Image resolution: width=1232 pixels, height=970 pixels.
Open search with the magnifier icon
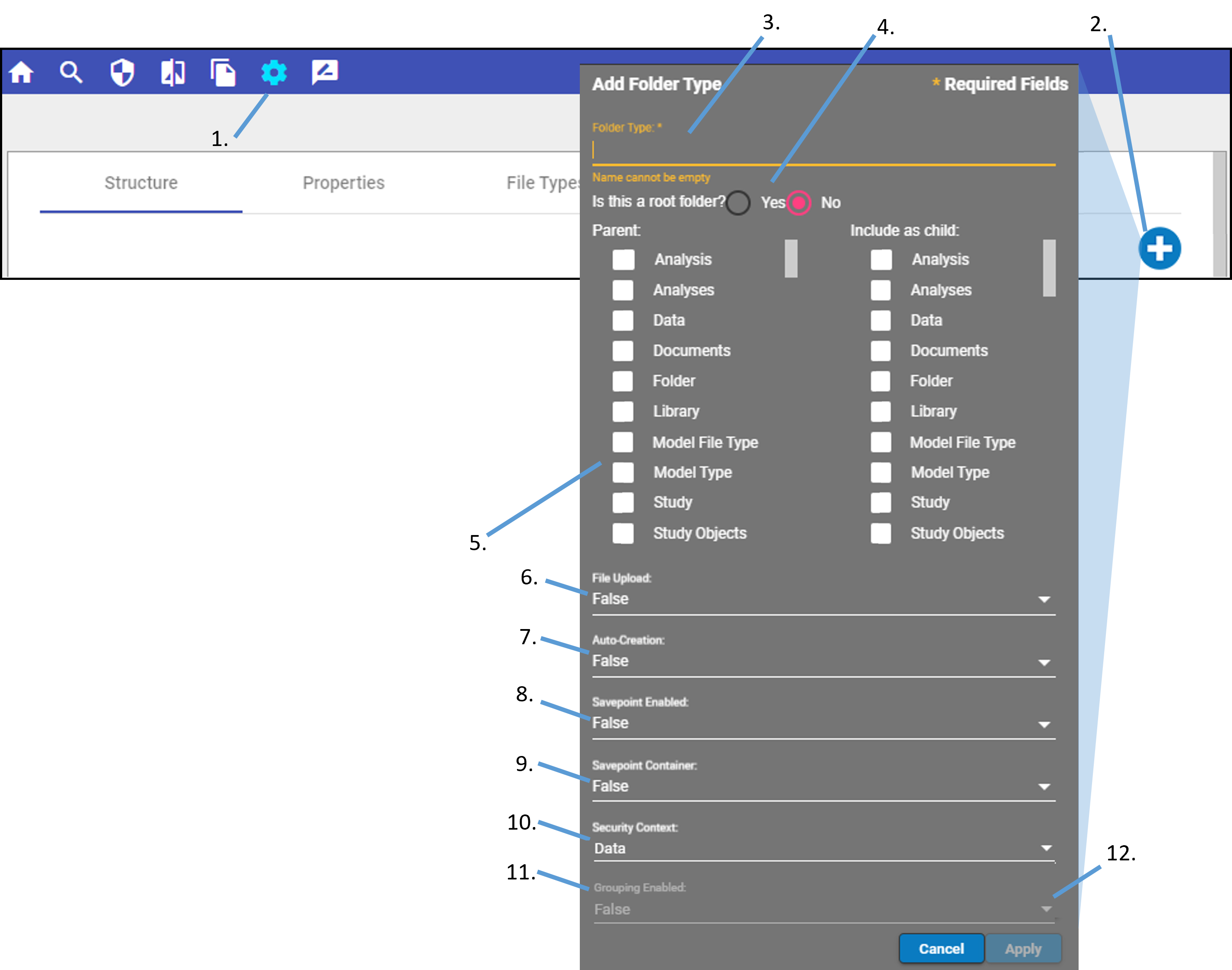click(71, 73)
